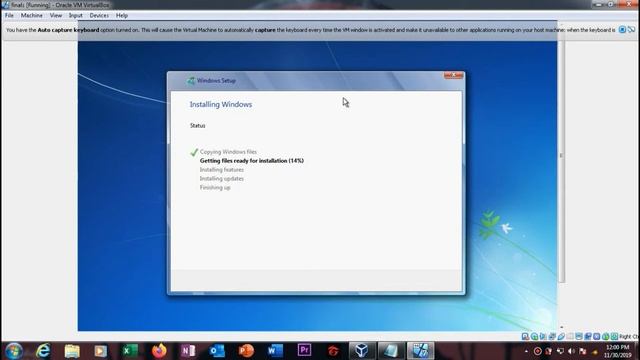Screen dimensions: 640x360
Task: Open the volume speaker tray icon
Action: (571, 351)
